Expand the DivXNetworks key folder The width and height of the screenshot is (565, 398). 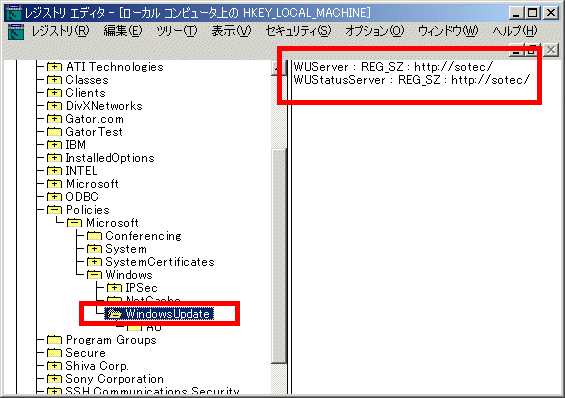[x=54, y=106]
